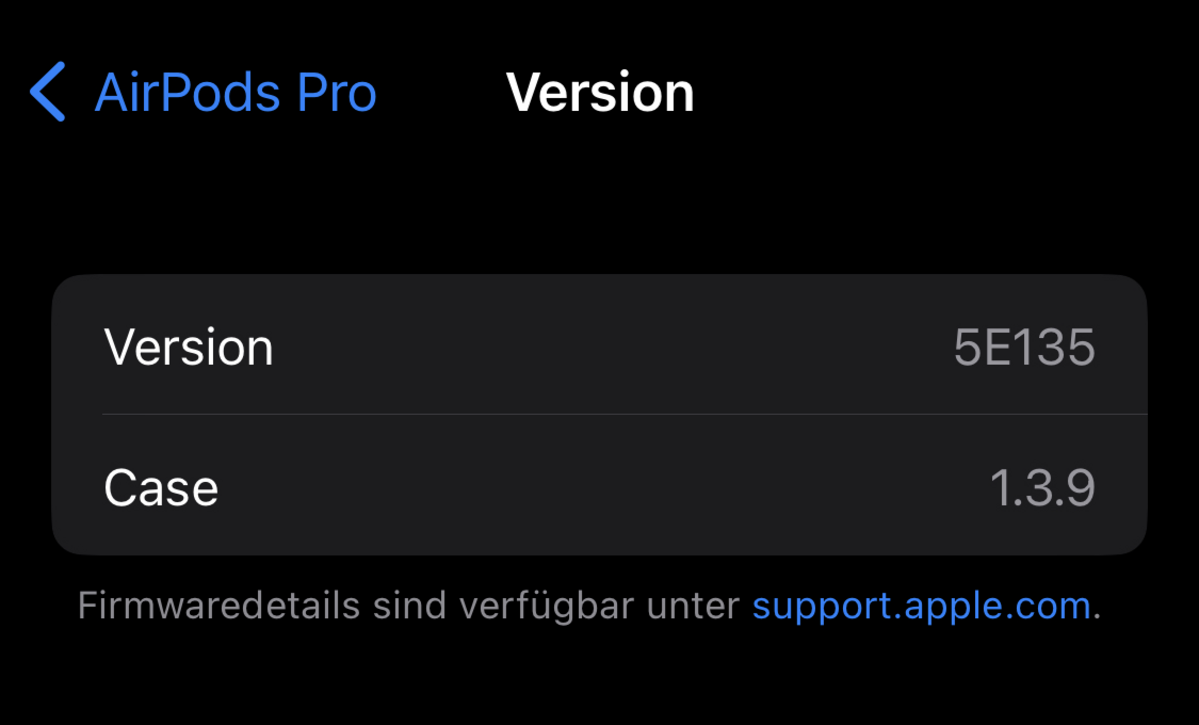This screenshot has width=1199, height=725.
Task: Tap the divider line between Version and Case
Action: tap(625, 415)
